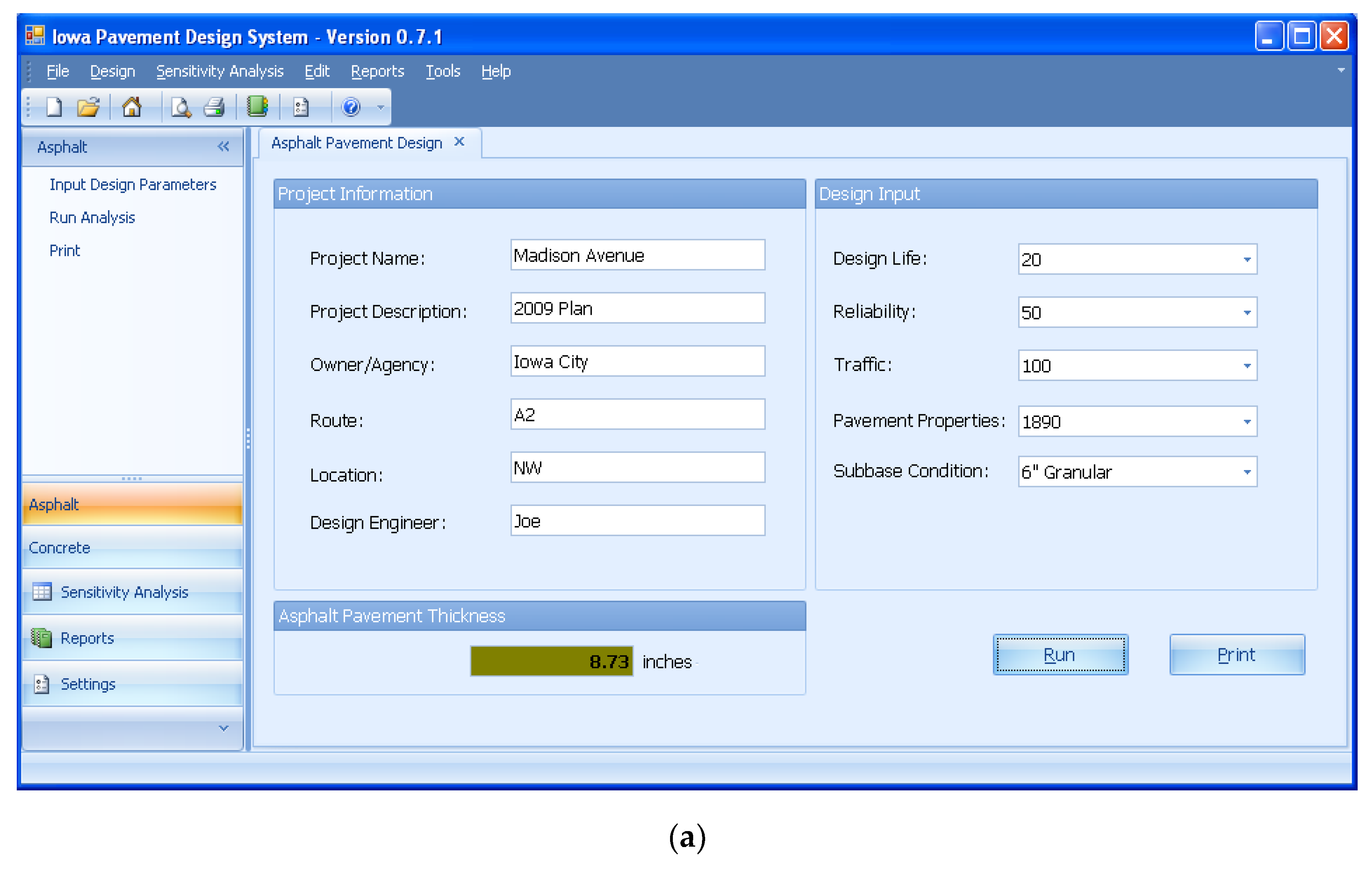Close the Asphalt Pavement Design tab

click(459, 142)
